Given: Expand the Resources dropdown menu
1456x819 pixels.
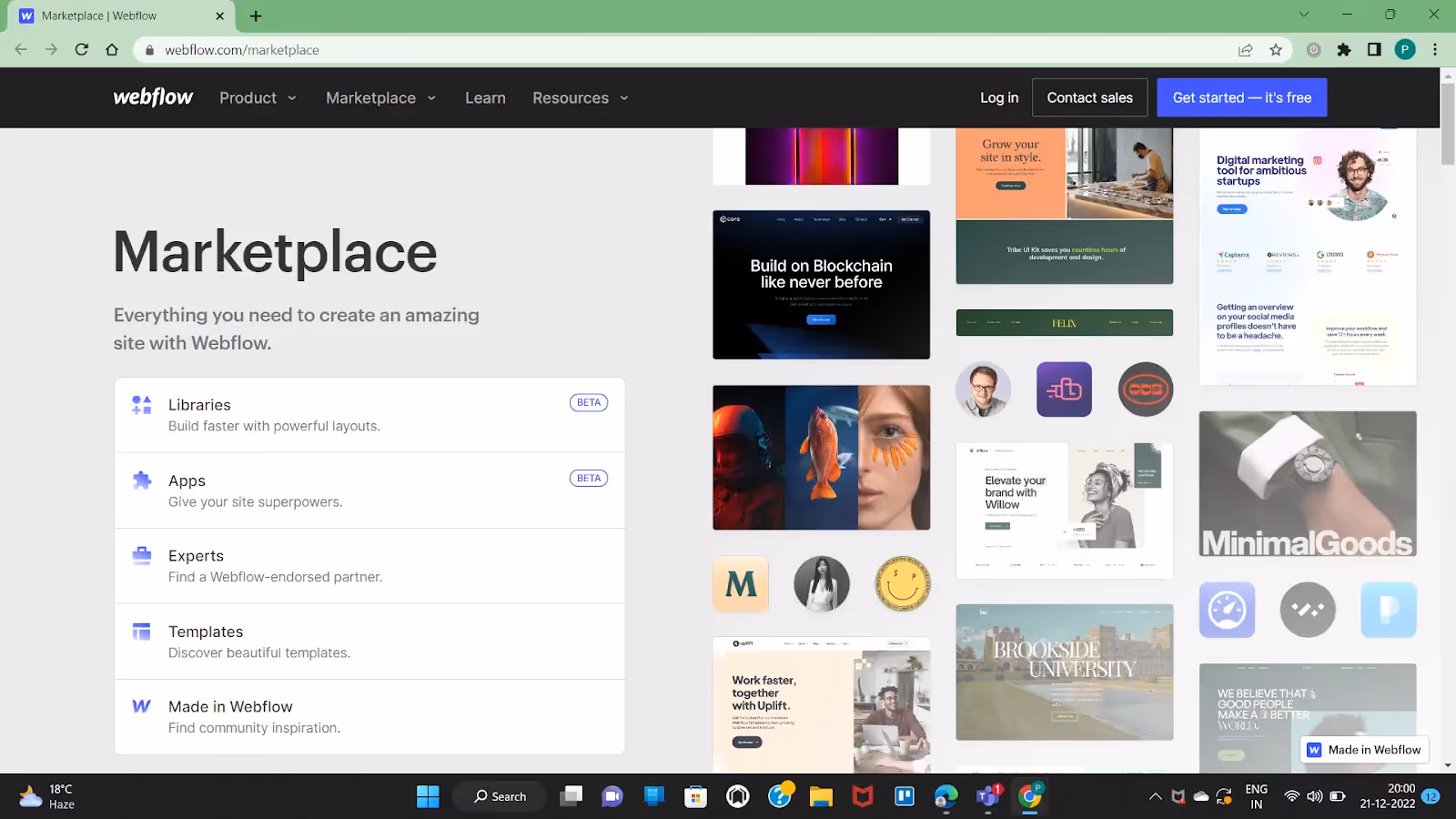Looking at the screenshot, I should tap(581, 97).
